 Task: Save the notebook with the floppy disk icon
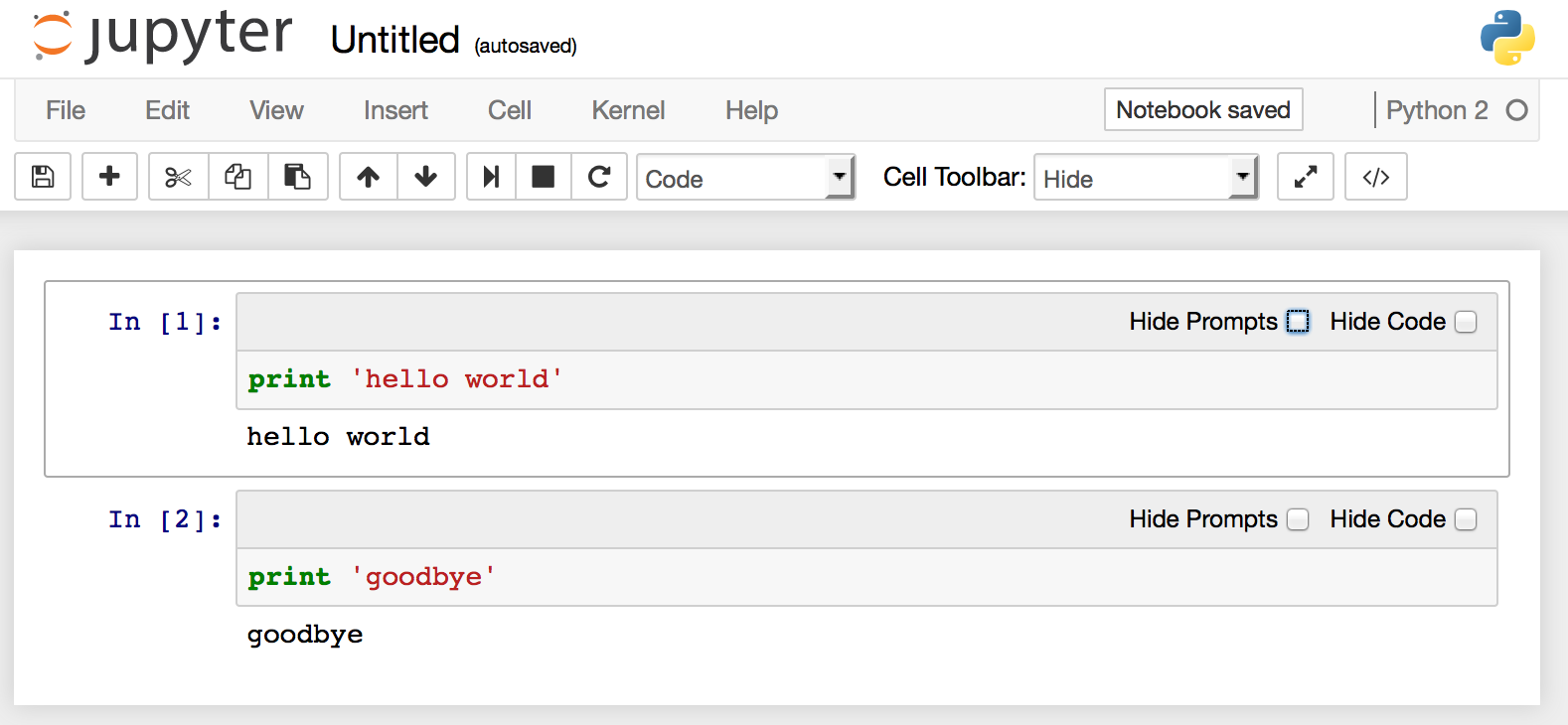43,177
